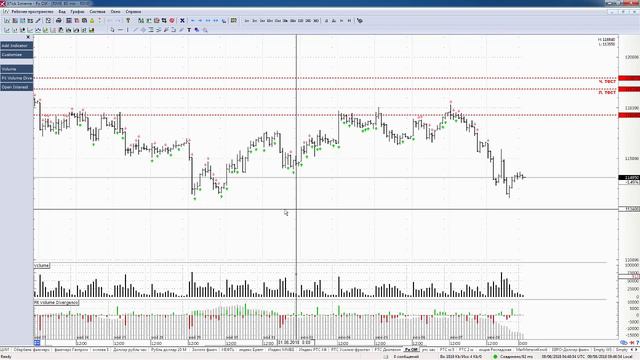Select the 1m timeframe button
Image resolution: width=640 pixels, height=360 pixels.
click(247, 20)
